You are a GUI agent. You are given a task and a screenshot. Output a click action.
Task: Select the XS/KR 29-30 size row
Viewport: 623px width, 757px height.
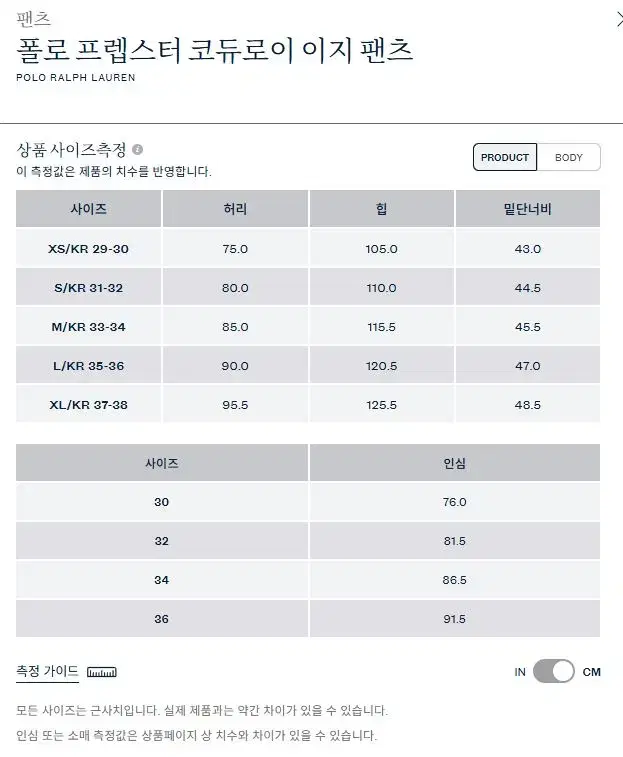[308, 249]
